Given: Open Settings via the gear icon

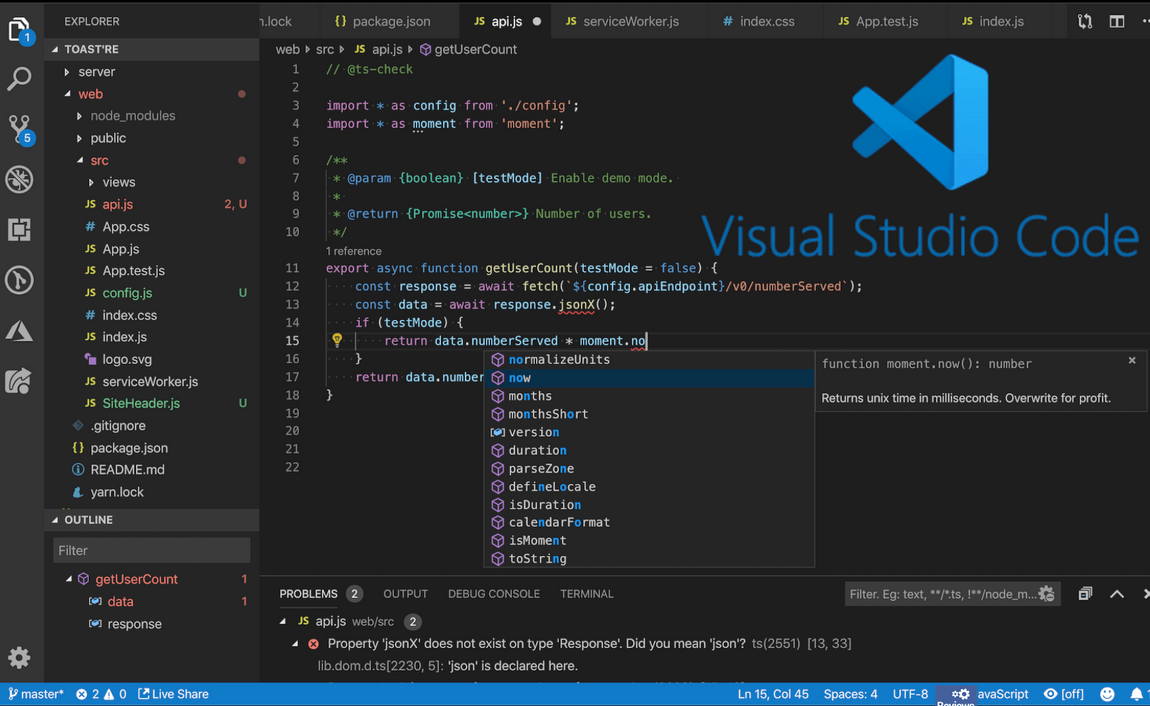Looking at the screenshot, I should tap(21, 657).
